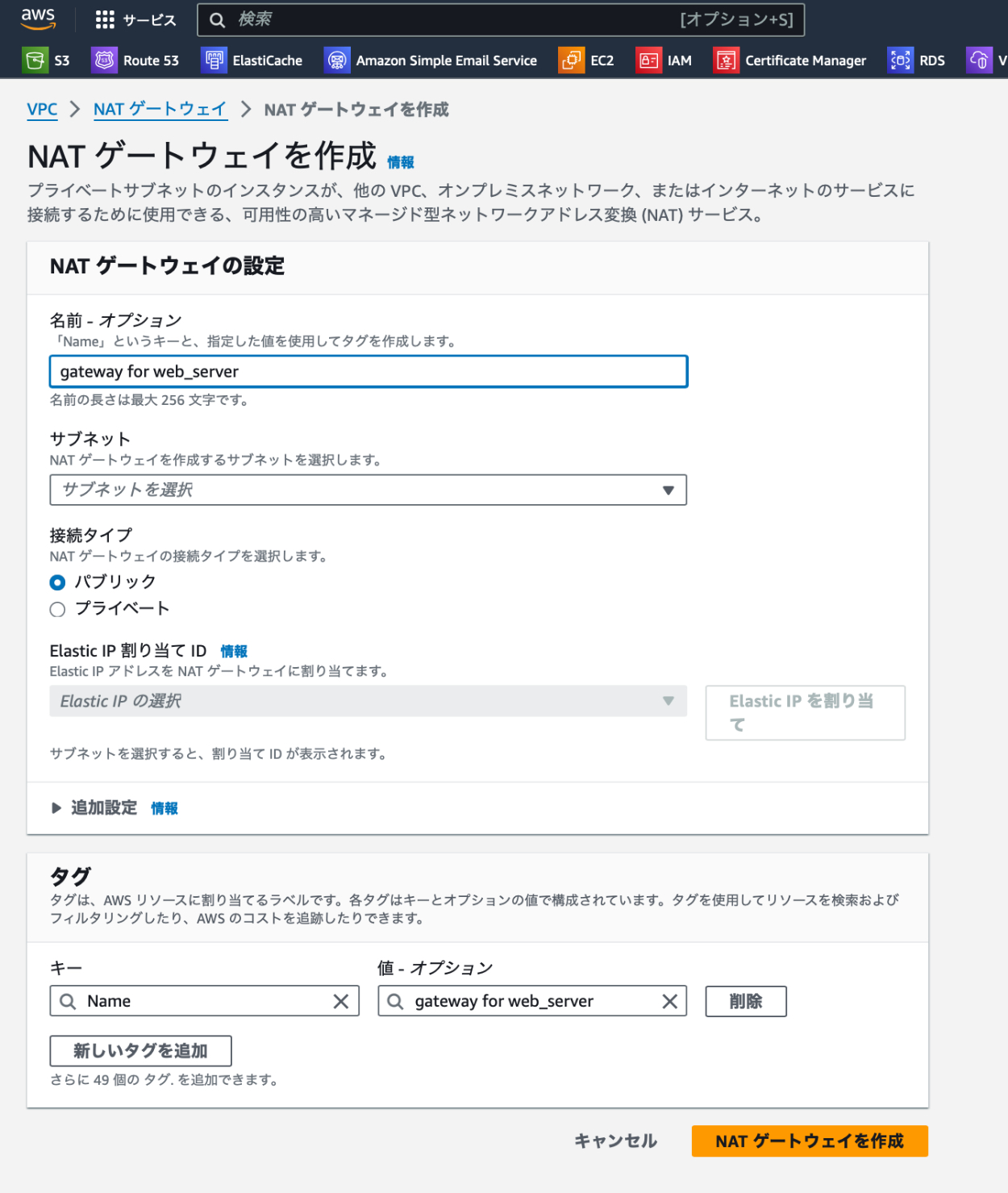Select the パブリック connection type

click(57, 582)
